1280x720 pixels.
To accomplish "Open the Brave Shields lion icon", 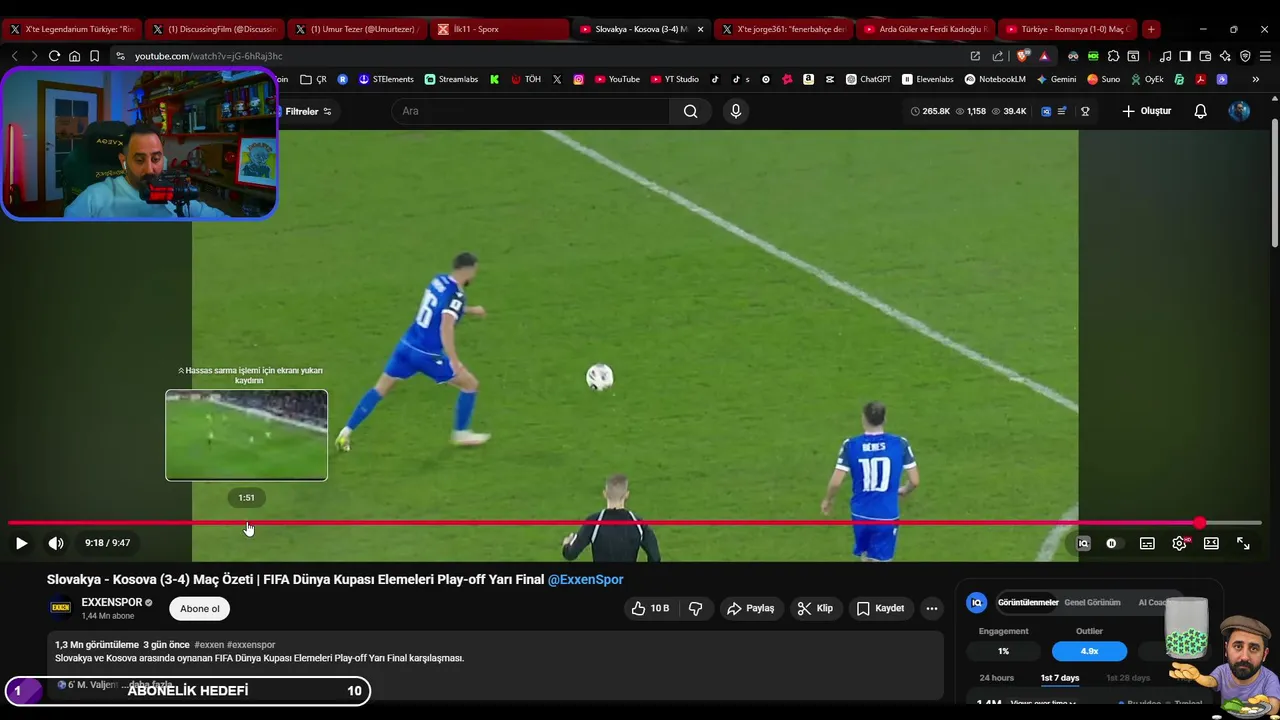I will pyautogui.click(x=1022, y=56).
